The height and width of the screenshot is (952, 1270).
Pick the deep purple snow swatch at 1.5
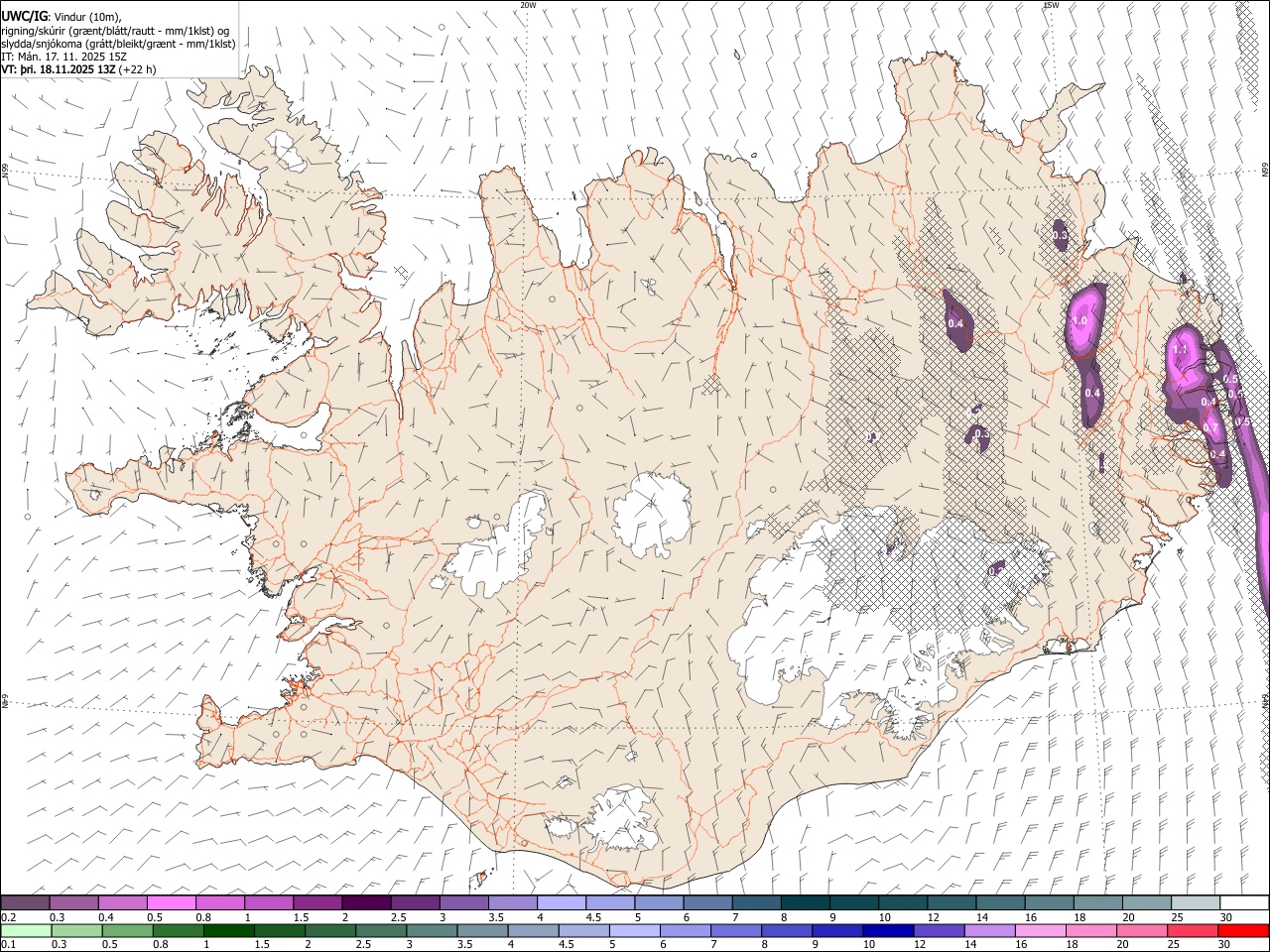pyautogui.click(x=317, y=902)
